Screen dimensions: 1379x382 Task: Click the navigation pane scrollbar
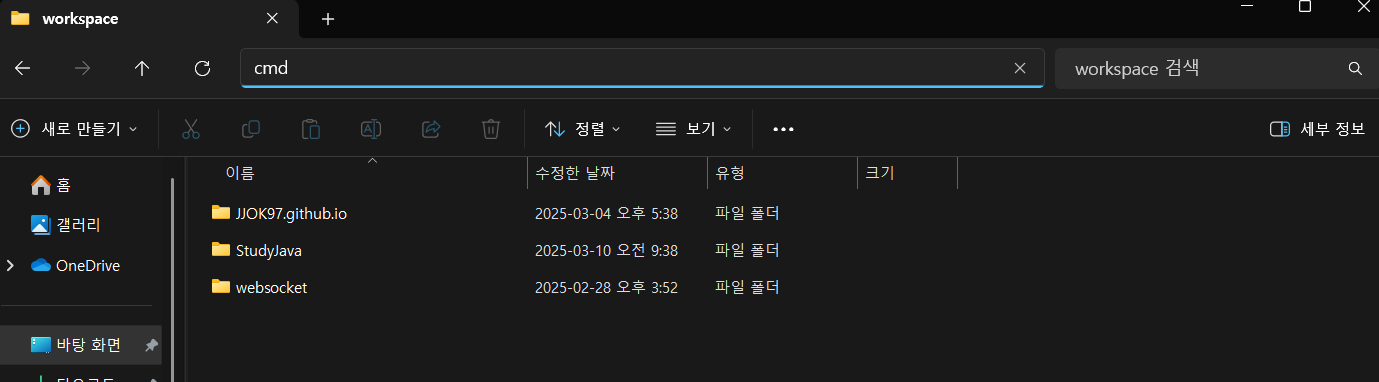pos(172,280)
